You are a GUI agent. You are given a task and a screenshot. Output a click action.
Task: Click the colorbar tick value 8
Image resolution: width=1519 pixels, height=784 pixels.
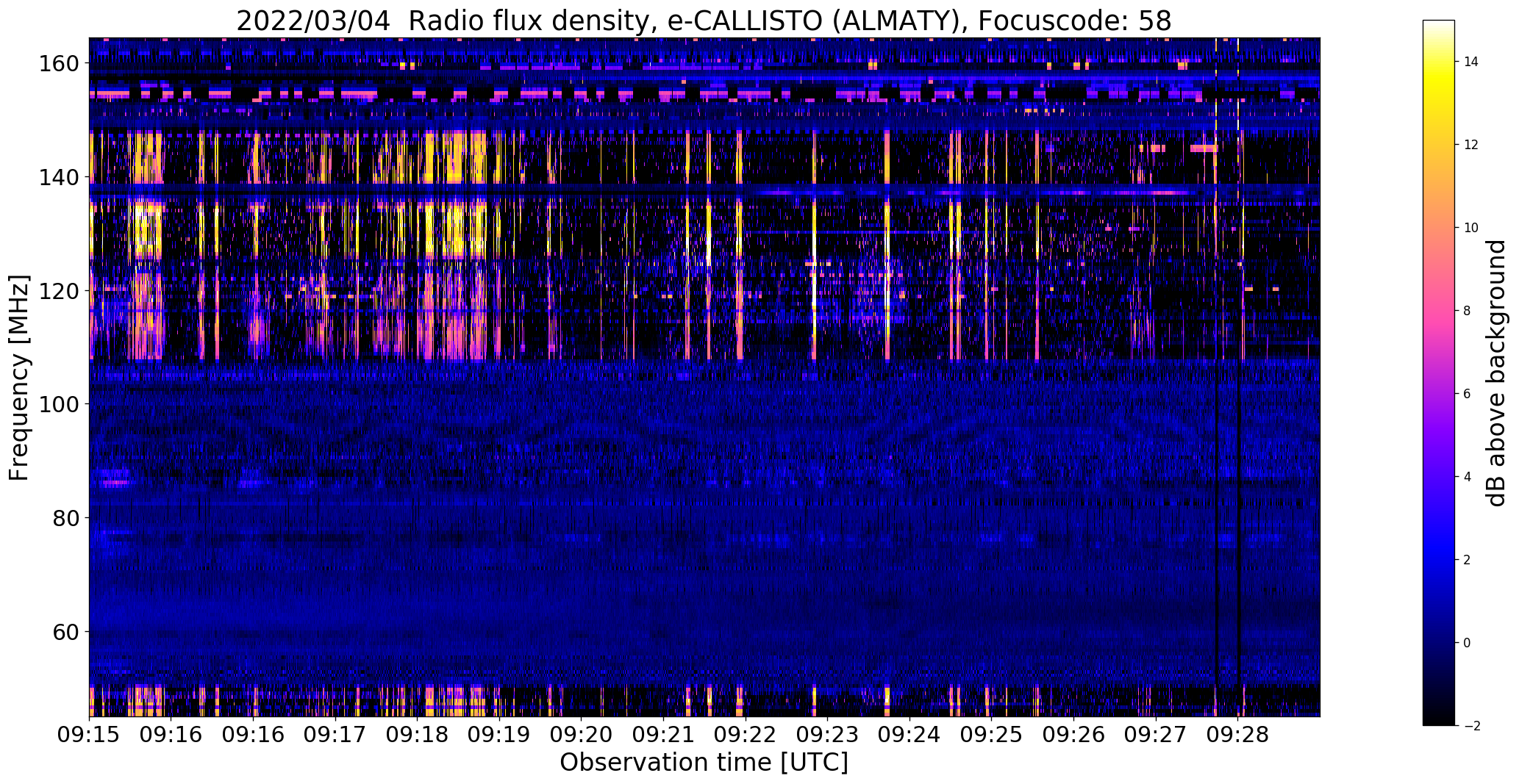pos(1467,312)
